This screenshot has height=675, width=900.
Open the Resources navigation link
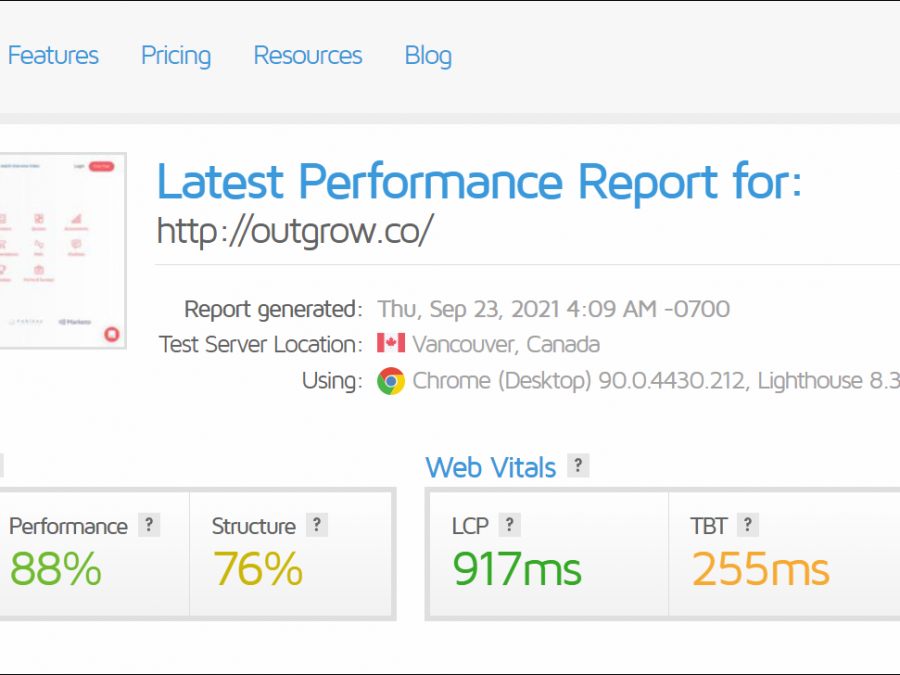(308, 56)
